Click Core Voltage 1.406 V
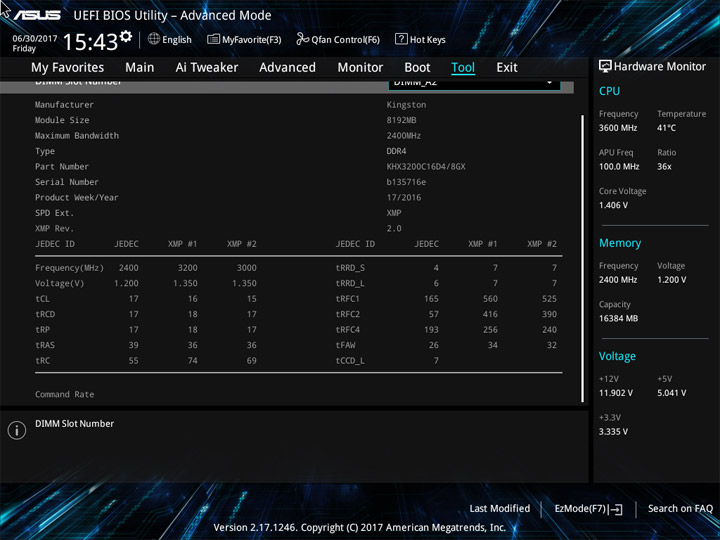This screenshot has width=720, height=540. [613, 205]
